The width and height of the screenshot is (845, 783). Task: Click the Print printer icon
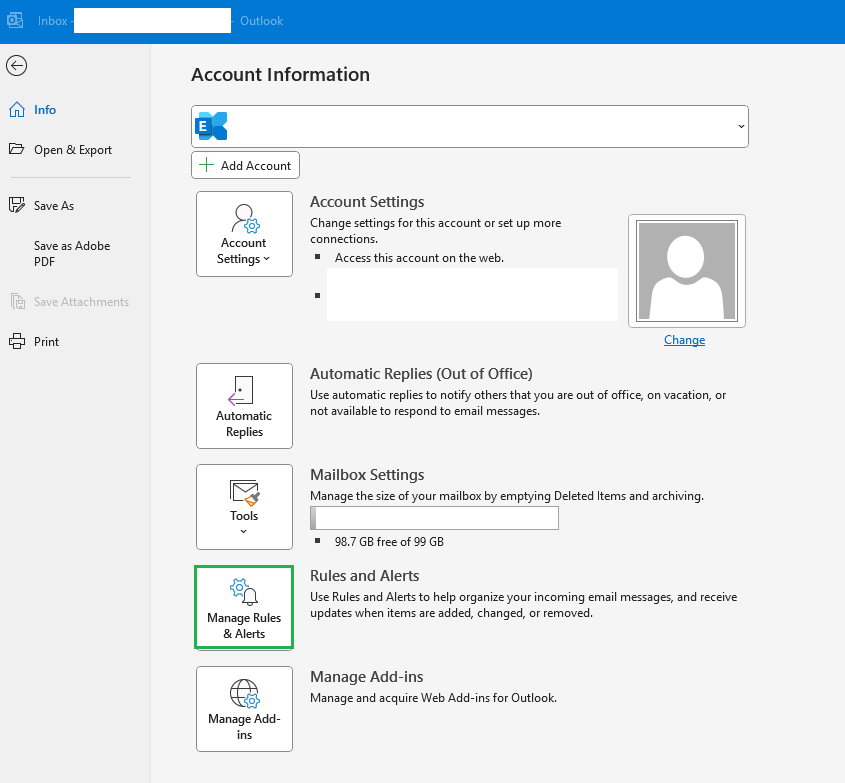pos(17,341)
